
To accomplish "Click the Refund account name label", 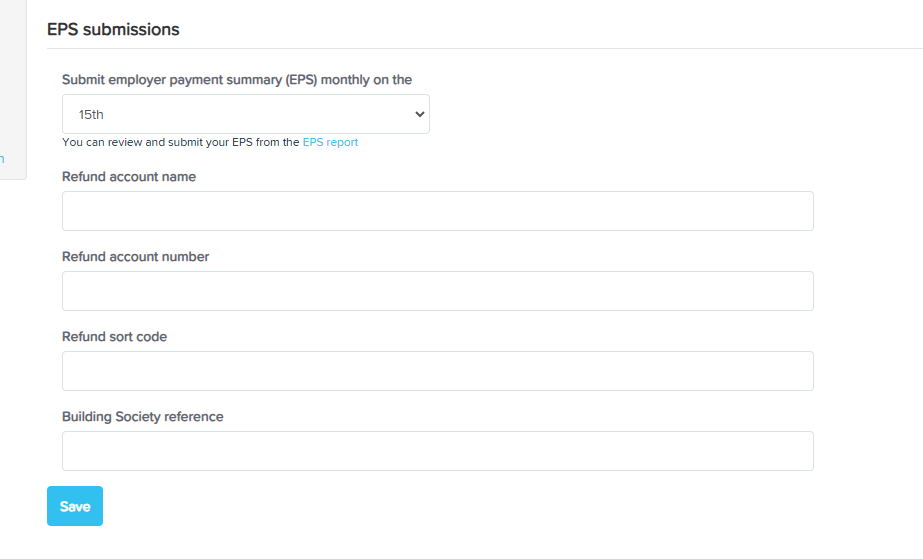I will (x=129, y=177).
